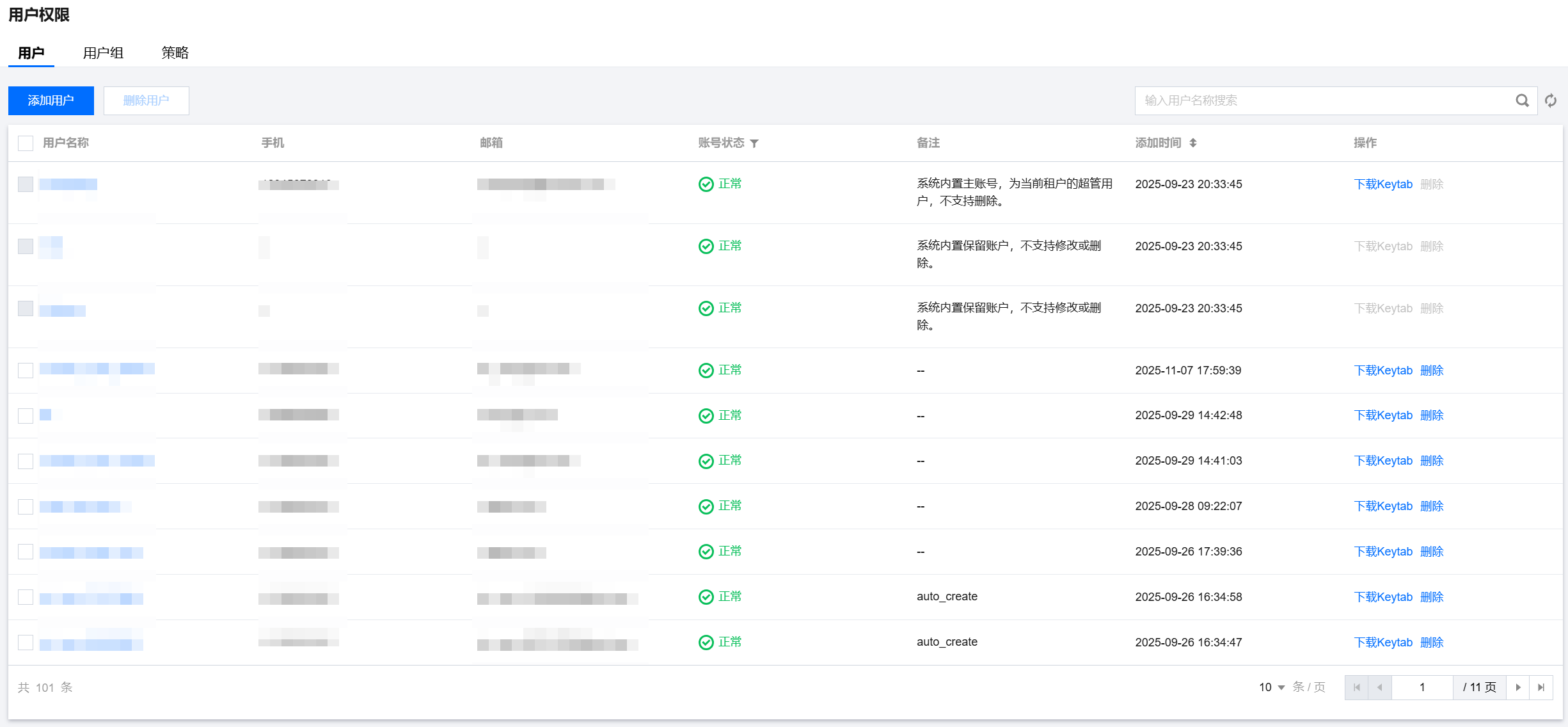1568x727 pixels.
Task: Check the row added 2025-09-28 09:22:07
Action: click(26, 506)
